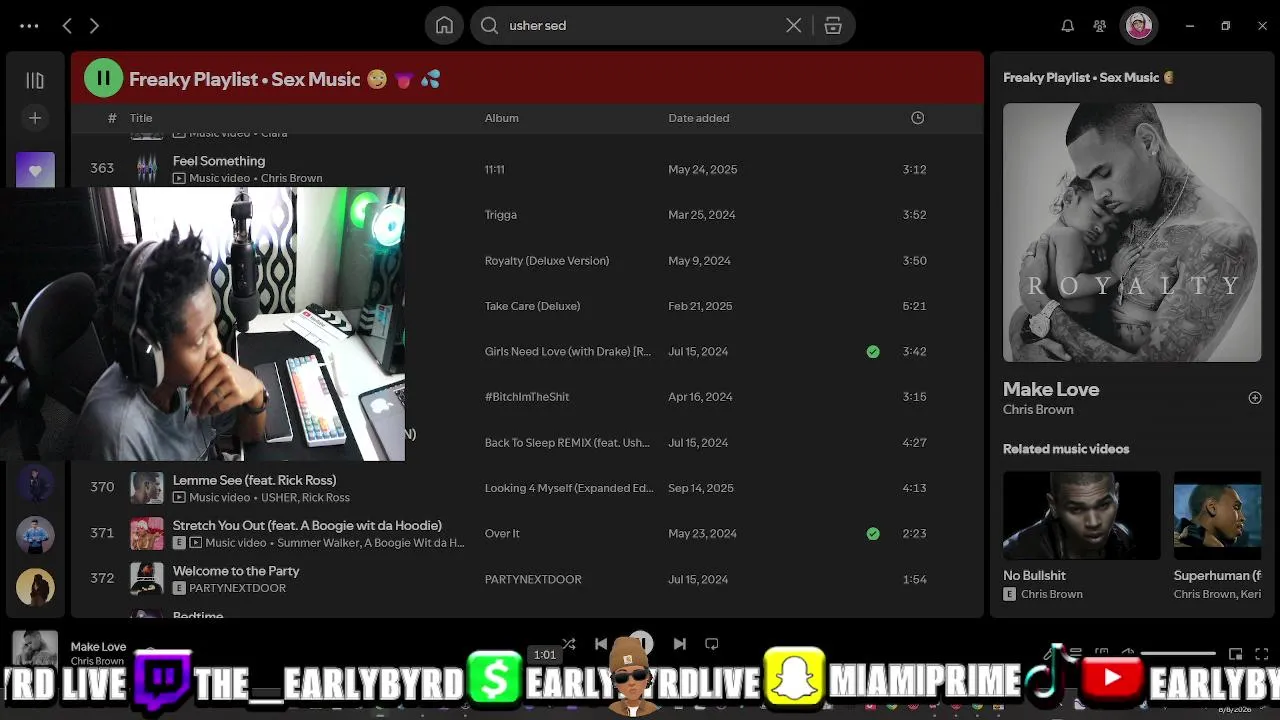Viewport: 1280px width, 720px height.
Task: Open the three-dot app menu
Action: pyautogui.click(x=29, y=26)
